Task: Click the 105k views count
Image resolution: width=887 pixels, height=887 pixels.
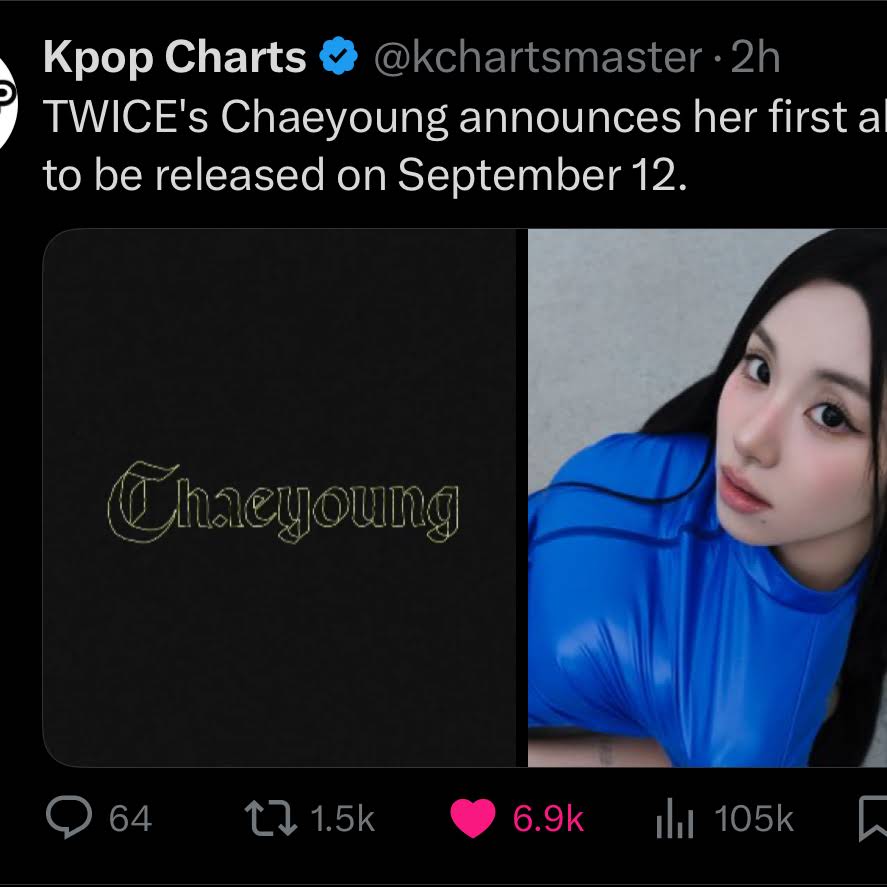Action: [753, 818]
